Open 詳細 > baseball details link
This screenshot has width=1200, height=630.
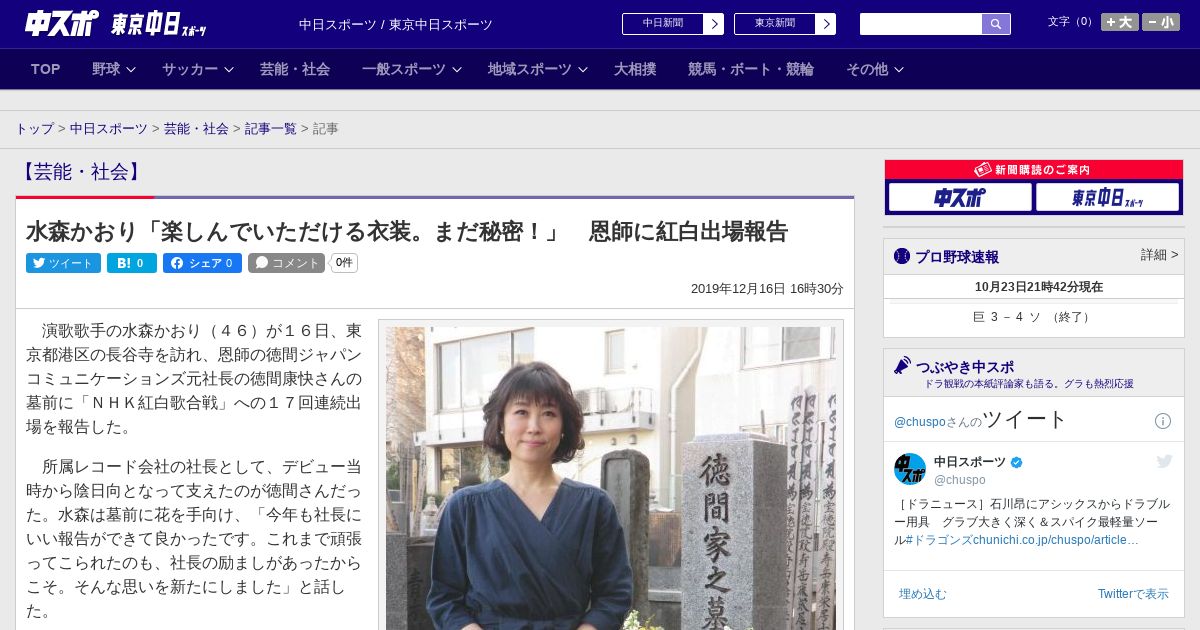click(1159, 255)
